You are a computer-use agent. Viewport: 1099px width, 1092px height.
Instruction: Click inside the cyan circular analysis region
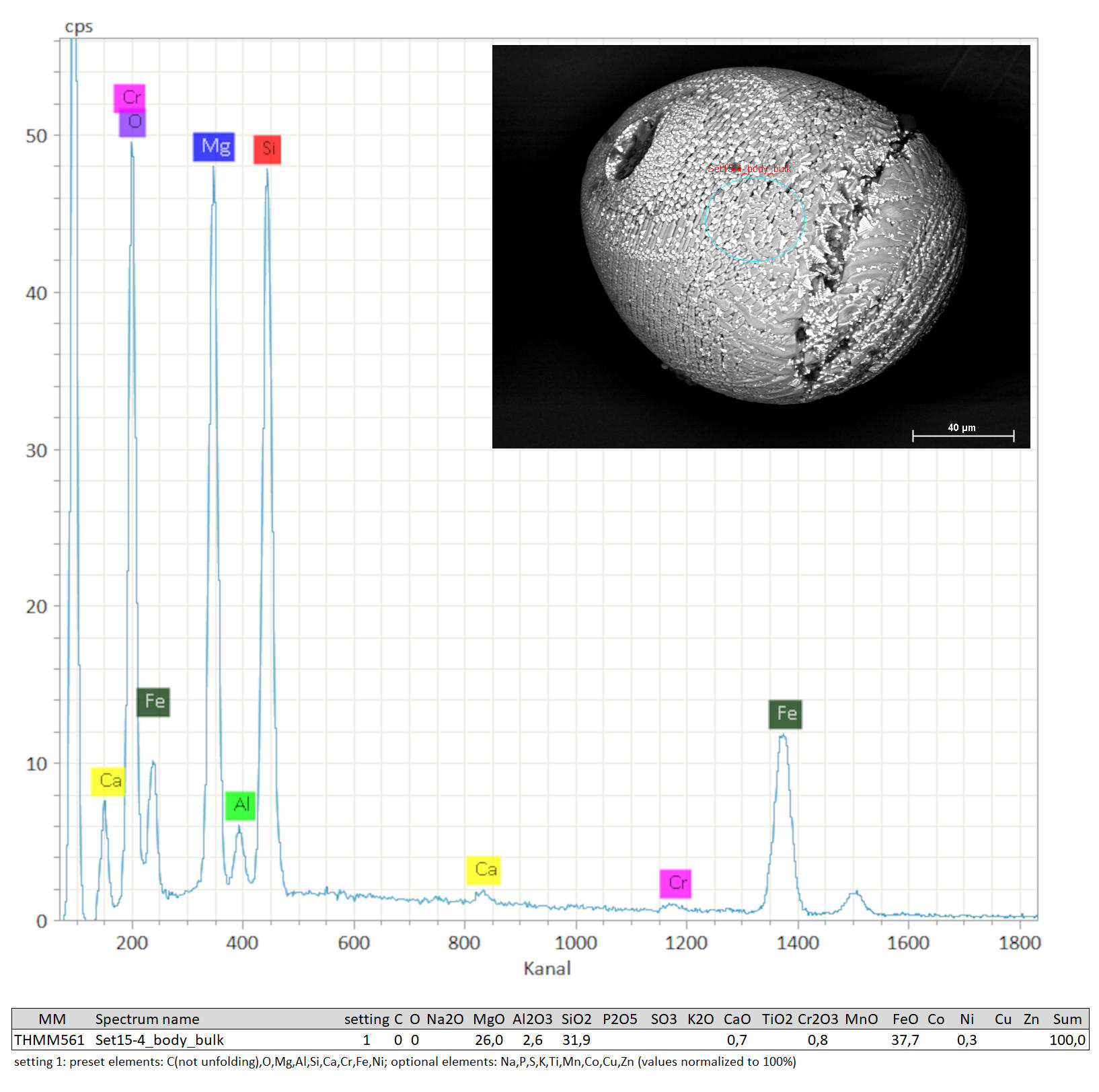(755, 219)
